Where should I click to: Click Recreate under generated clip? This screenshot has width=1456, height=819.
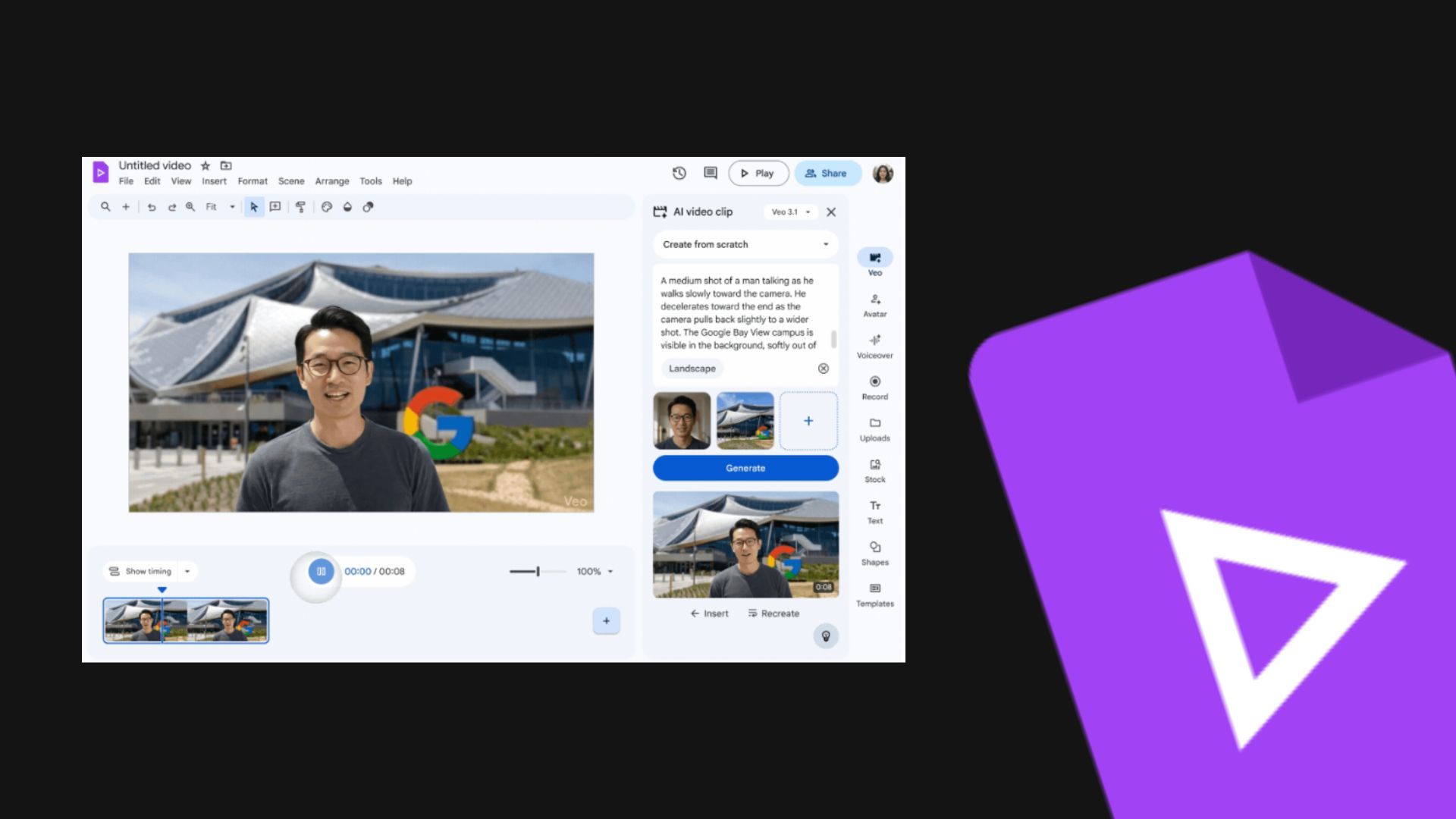pos(773,613)
